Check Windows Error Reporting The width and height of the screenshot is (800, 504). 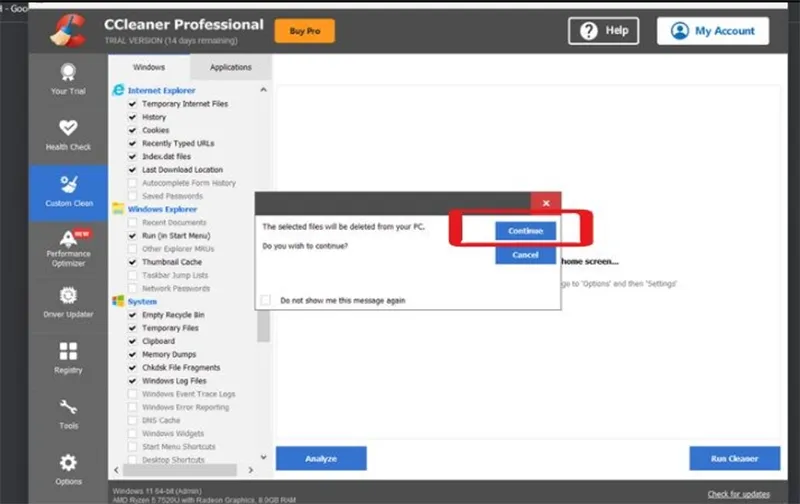coord(132,407)
